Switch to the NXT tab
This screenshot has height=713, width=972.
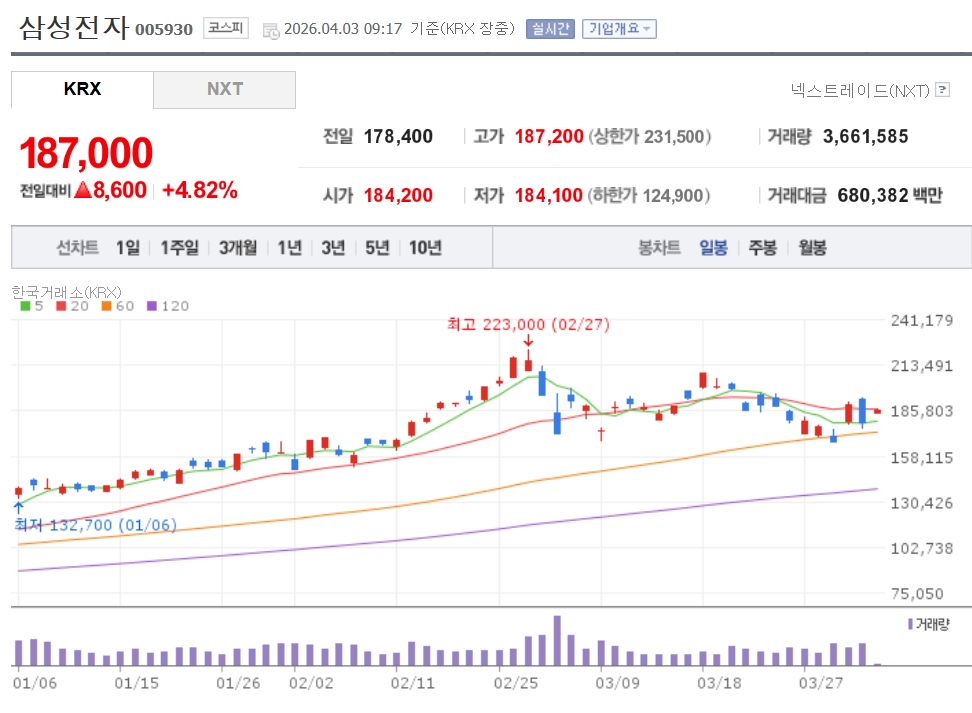pos(225,89)
